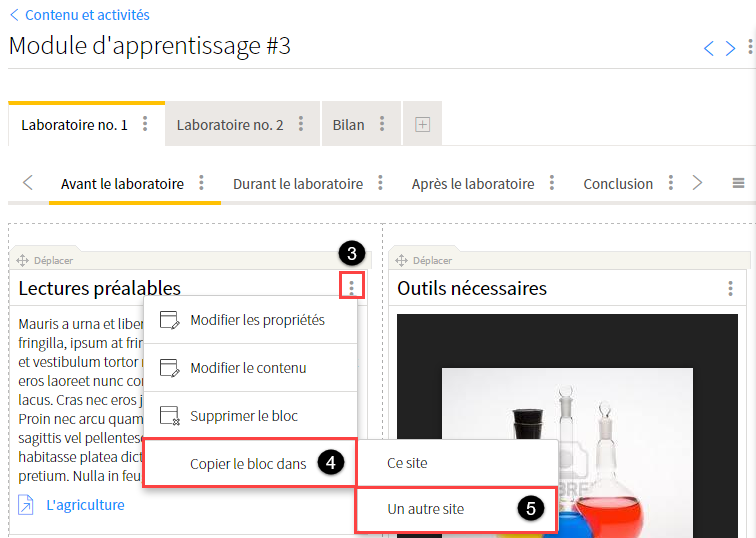
Task: Select Un autre site in submenu
Action: click(x=457, y=510)
